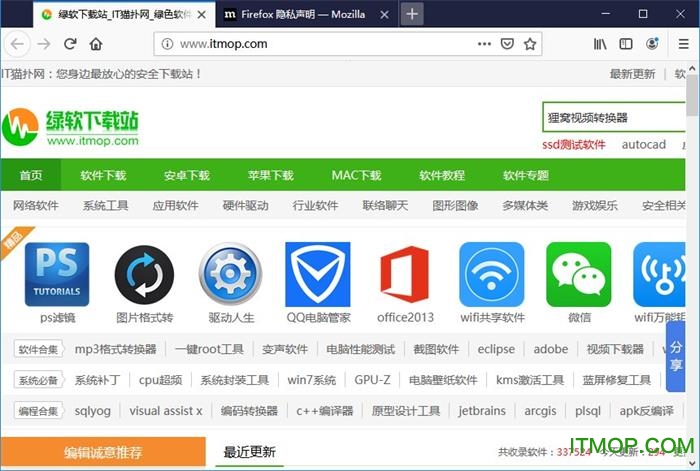
Task: Open the Firefox home page icon
Action: click(96, 44)
